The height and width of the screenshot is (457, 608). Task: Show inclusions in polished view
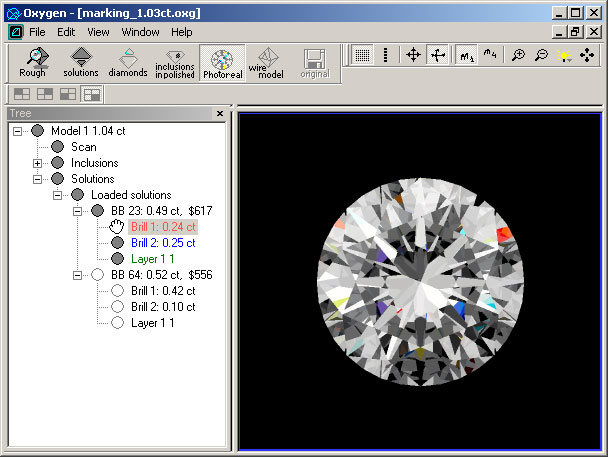coord(174,62)
